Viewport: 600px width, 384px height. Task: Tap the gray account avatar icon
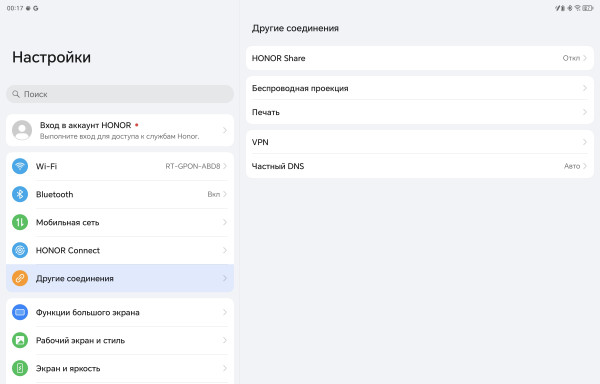pyautogui.click(x=22, y=130)
